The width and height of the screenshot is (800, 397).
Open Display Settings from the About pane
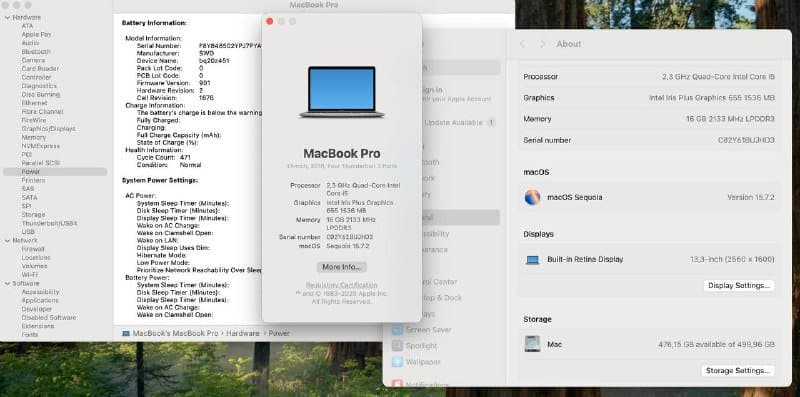click(739, 285)
